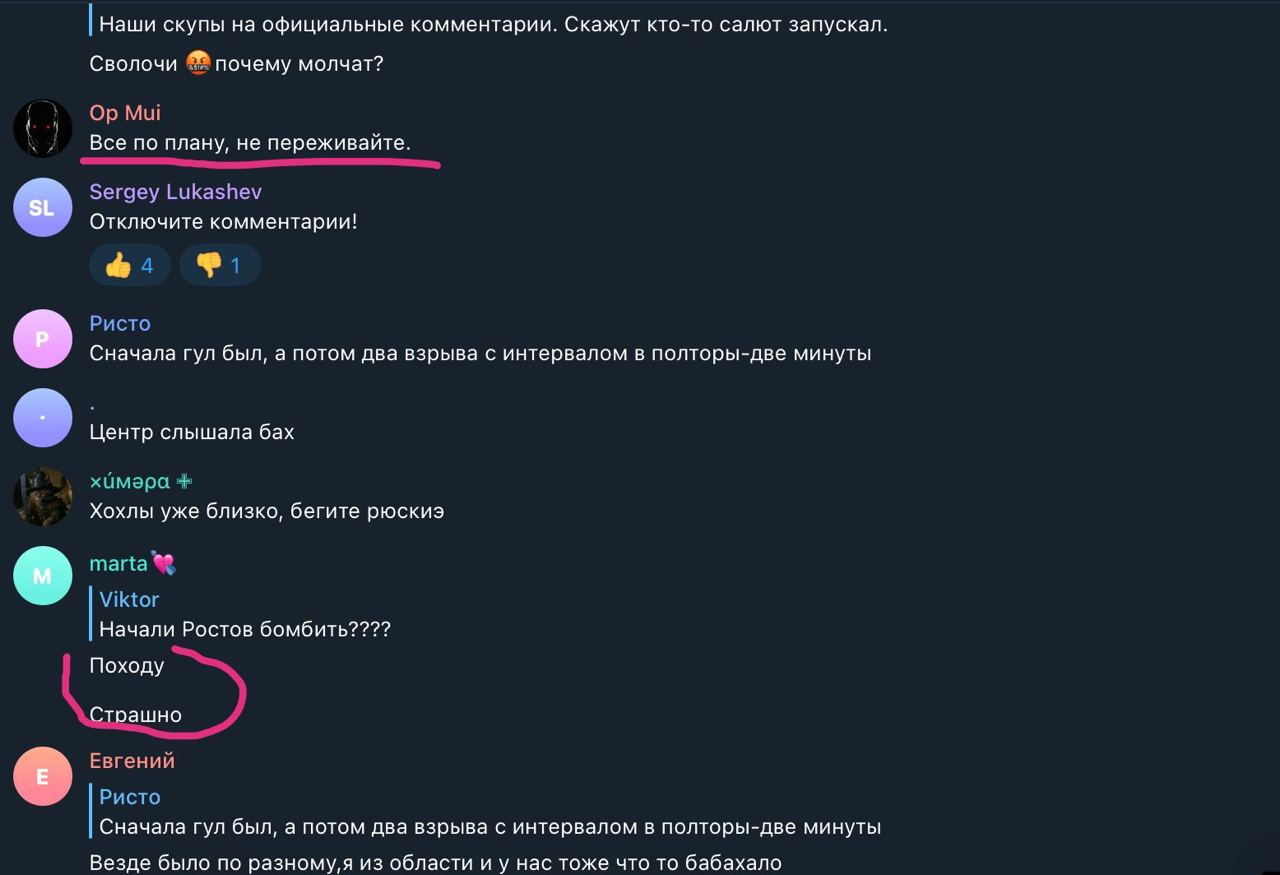Click the purple dot avatar
The height and width of the screenshot is (875, 1280).
point(42,418)
